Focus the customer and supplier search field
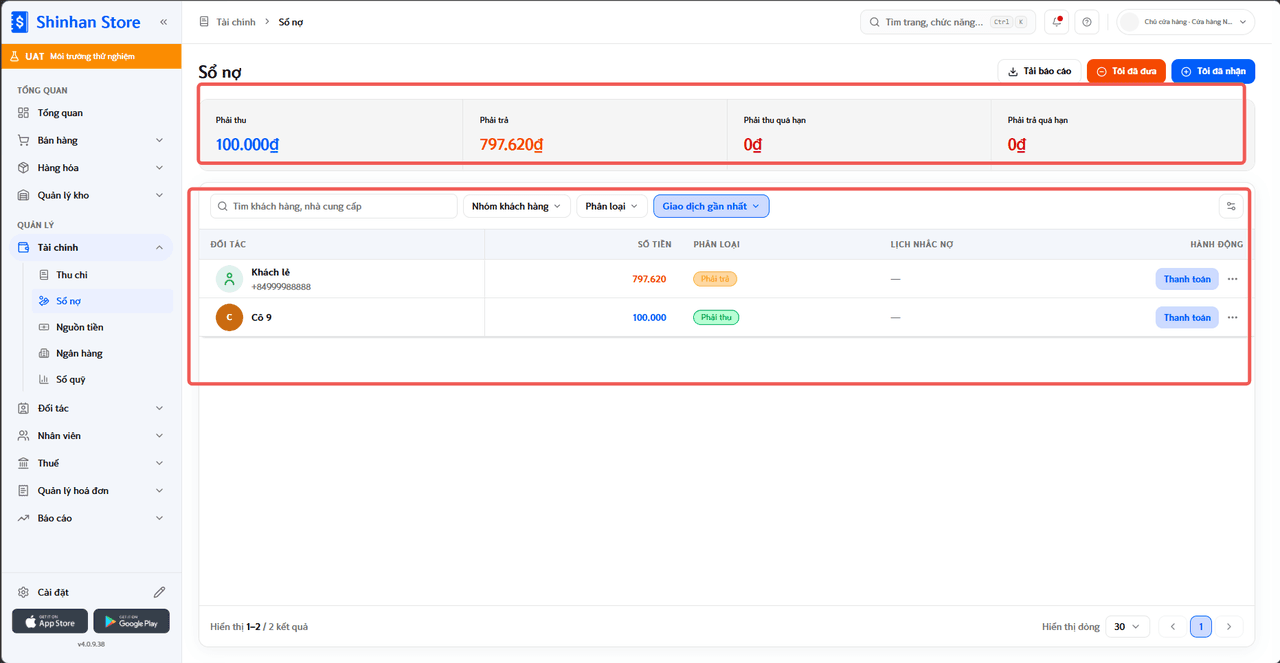The image size is (1280, 663). coord(334,206)
